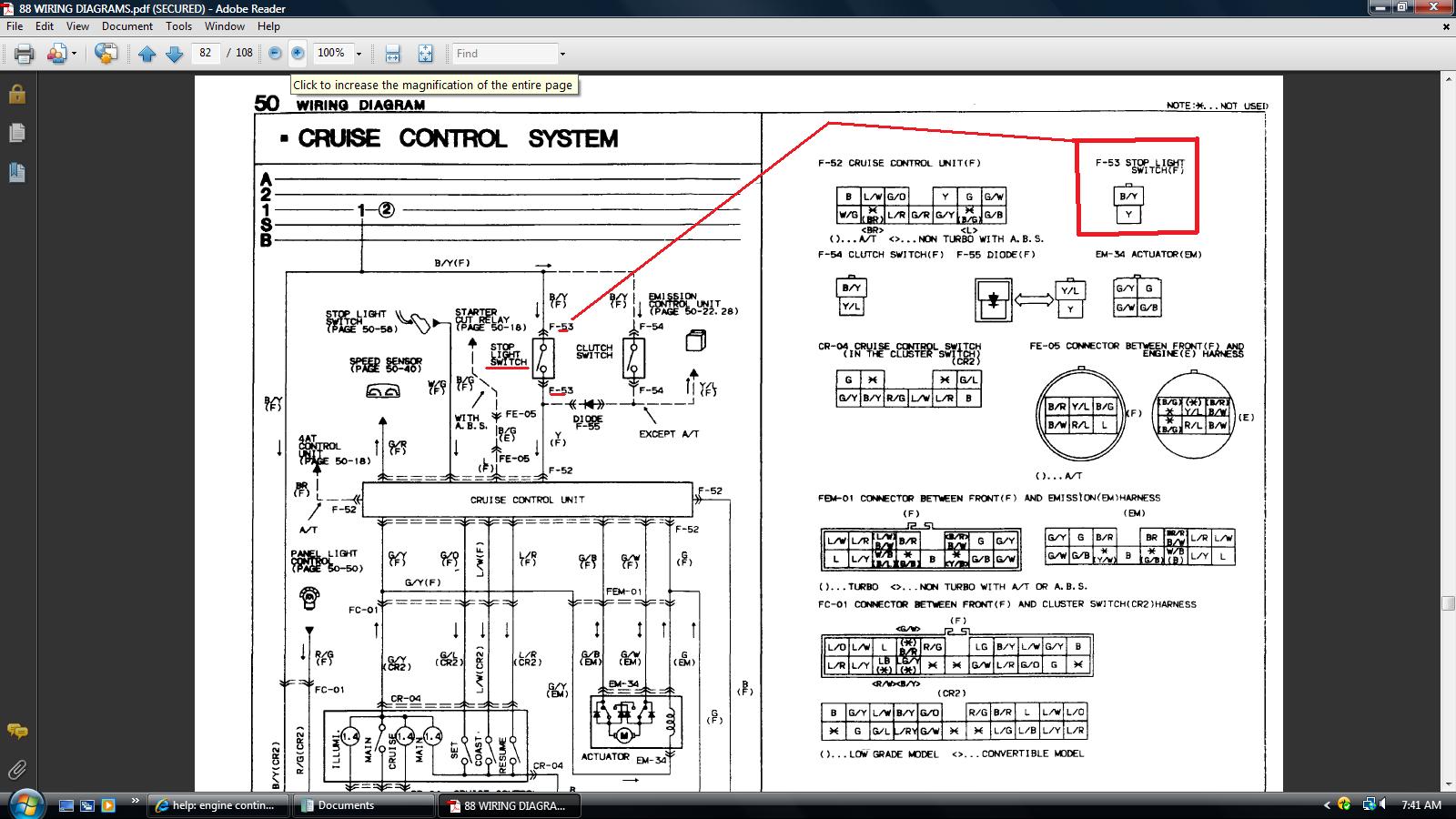Zoom in with the plus button
Screen dimensions: 1456x819
click(298, 54)
